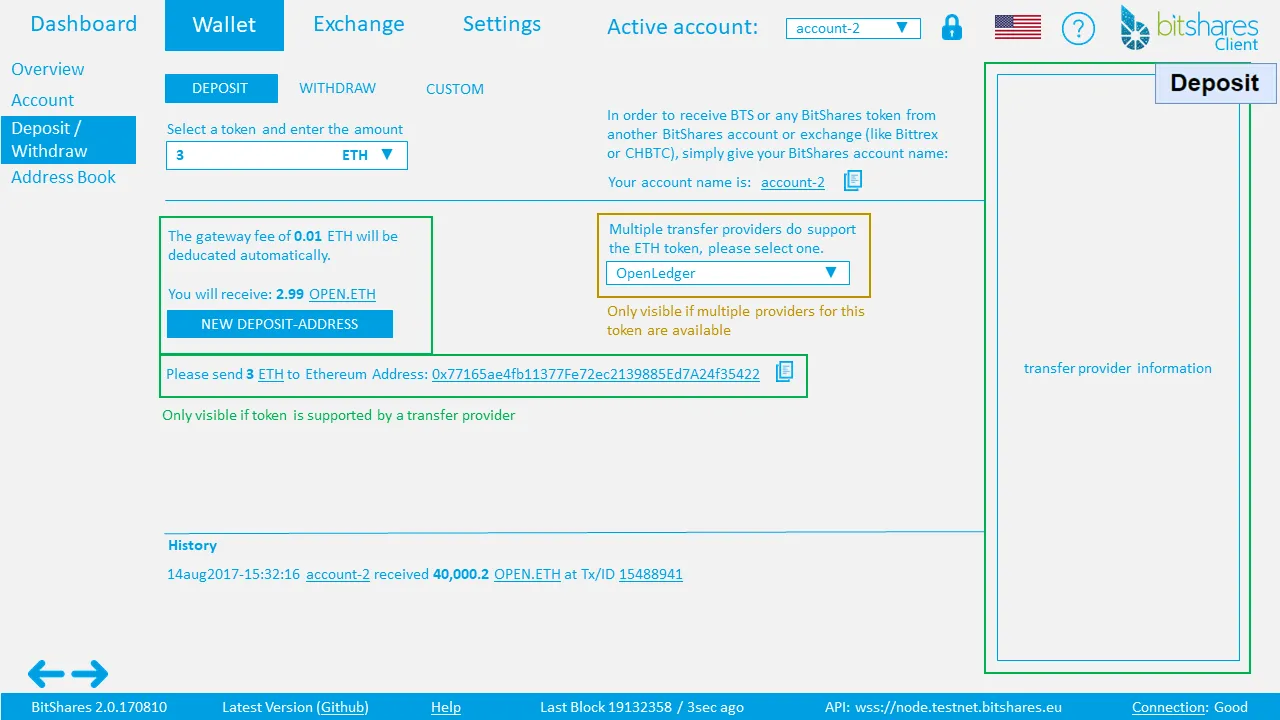
Task: Click the back arrow at bottom left
Action: (x=46, y=674)
